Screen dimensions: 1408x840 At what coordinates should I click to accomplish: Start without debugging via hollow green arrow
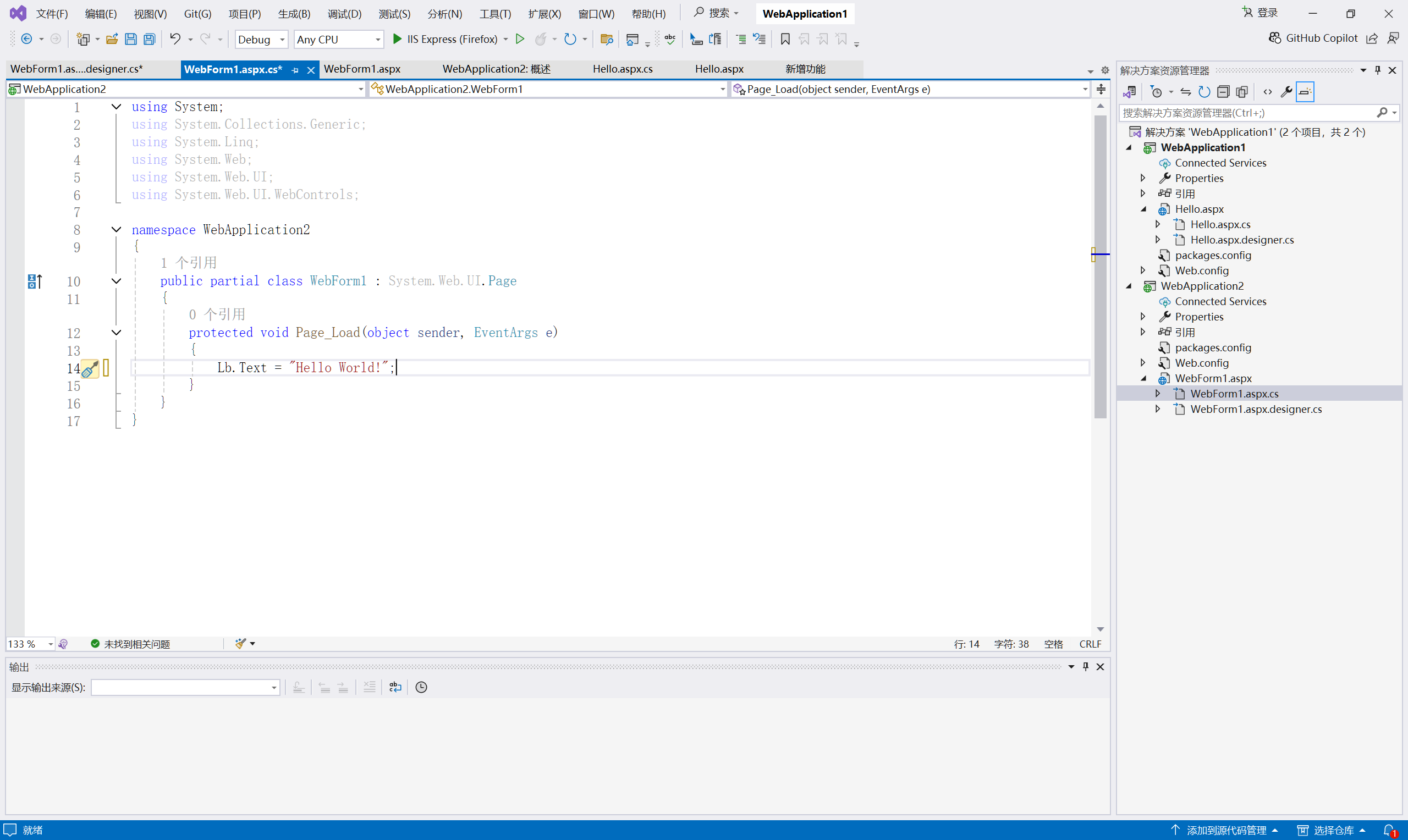pyautogui.click(x=520, y=39)
